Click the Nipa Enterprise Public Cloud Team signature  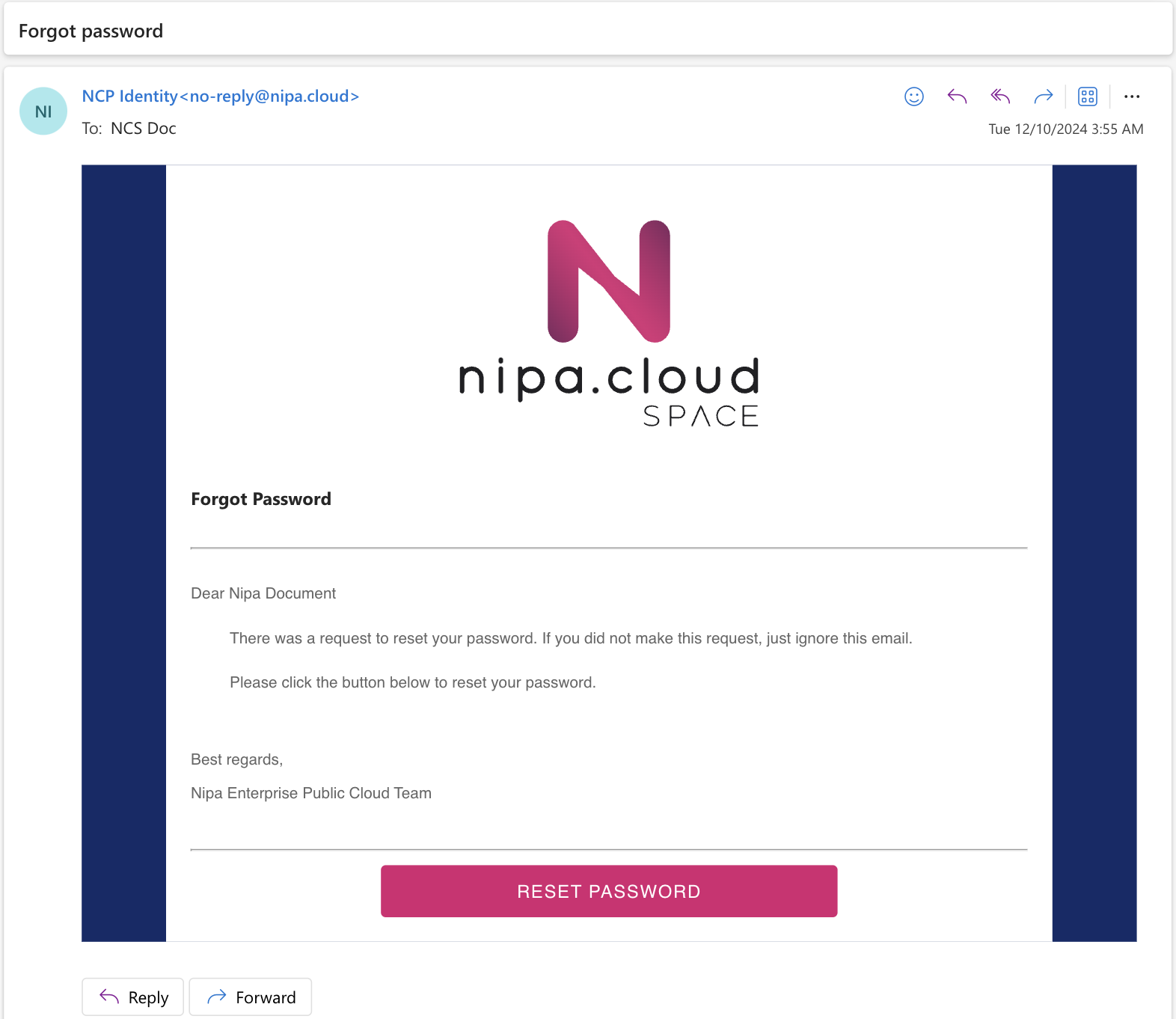coord(310,793)
